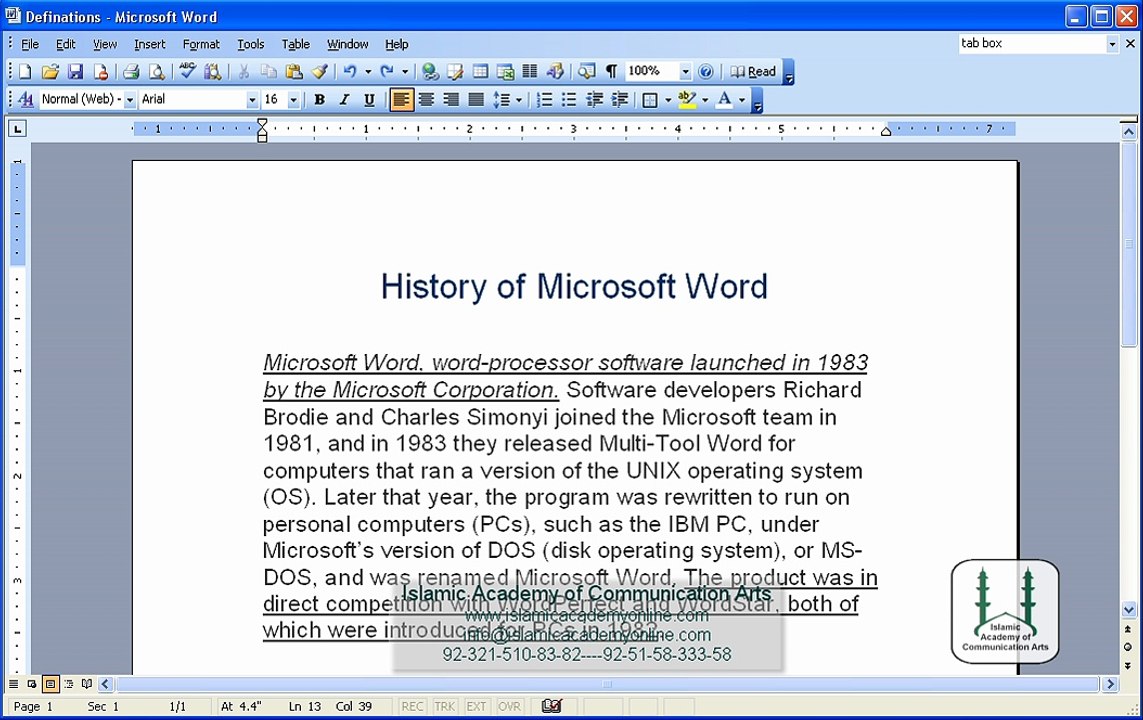Open the Research pane icon

pyautogui.click(x=213, y=71)
